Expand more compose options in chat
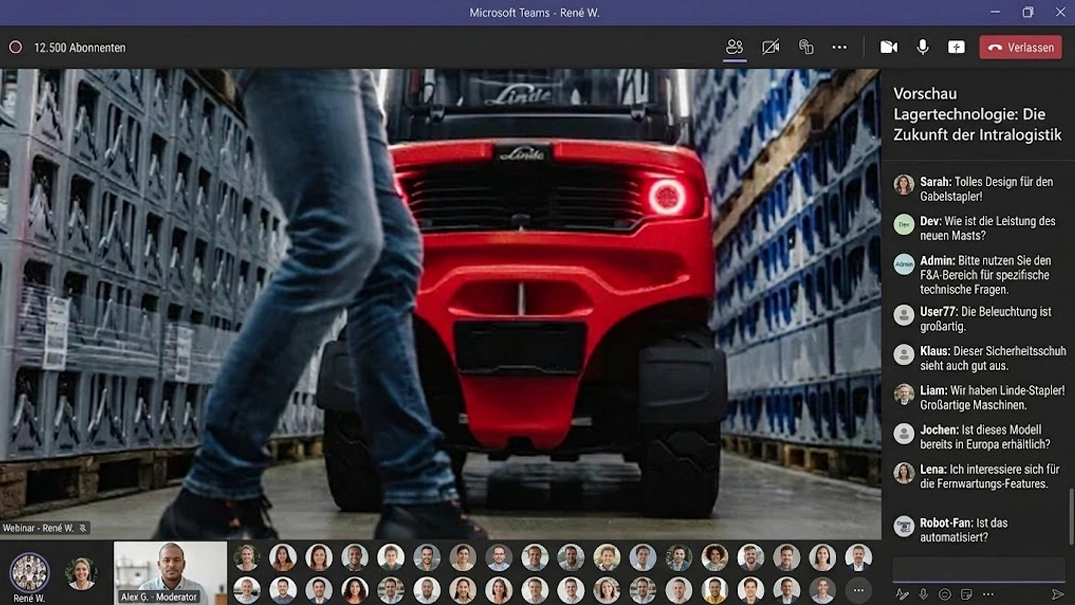Viewport: 1075px width, 605px height. coord(988,594)
